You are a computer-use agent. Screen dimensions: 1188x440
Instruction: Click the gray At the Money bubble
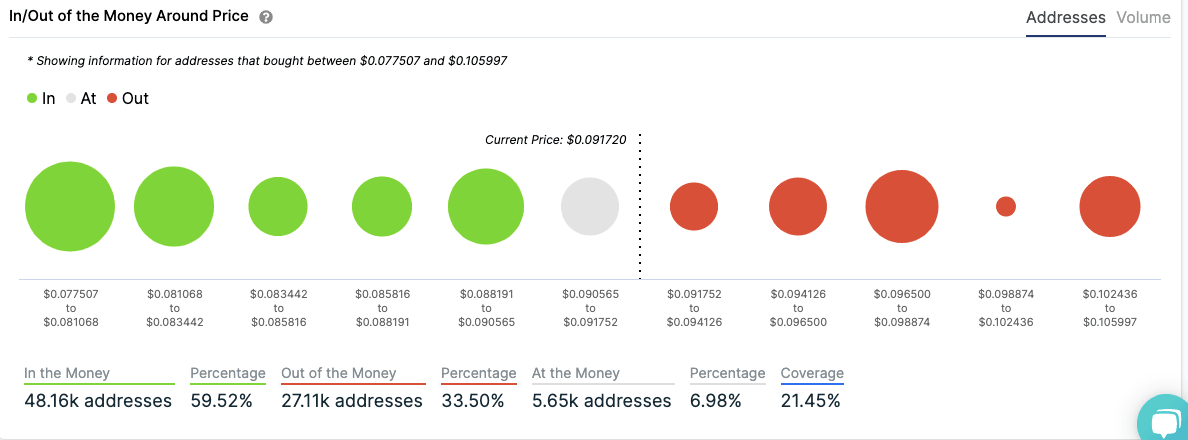point(590,207)
